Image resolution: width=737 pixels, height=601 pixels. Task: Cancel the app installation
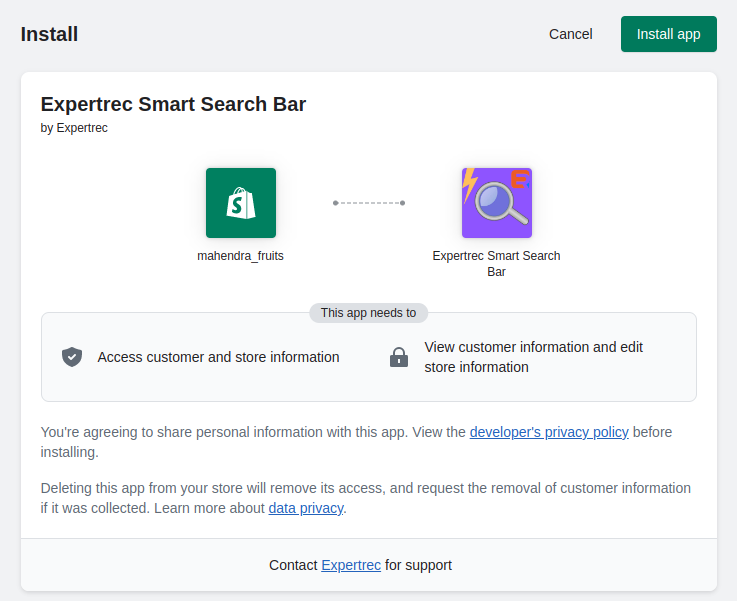tap(570, 34)
